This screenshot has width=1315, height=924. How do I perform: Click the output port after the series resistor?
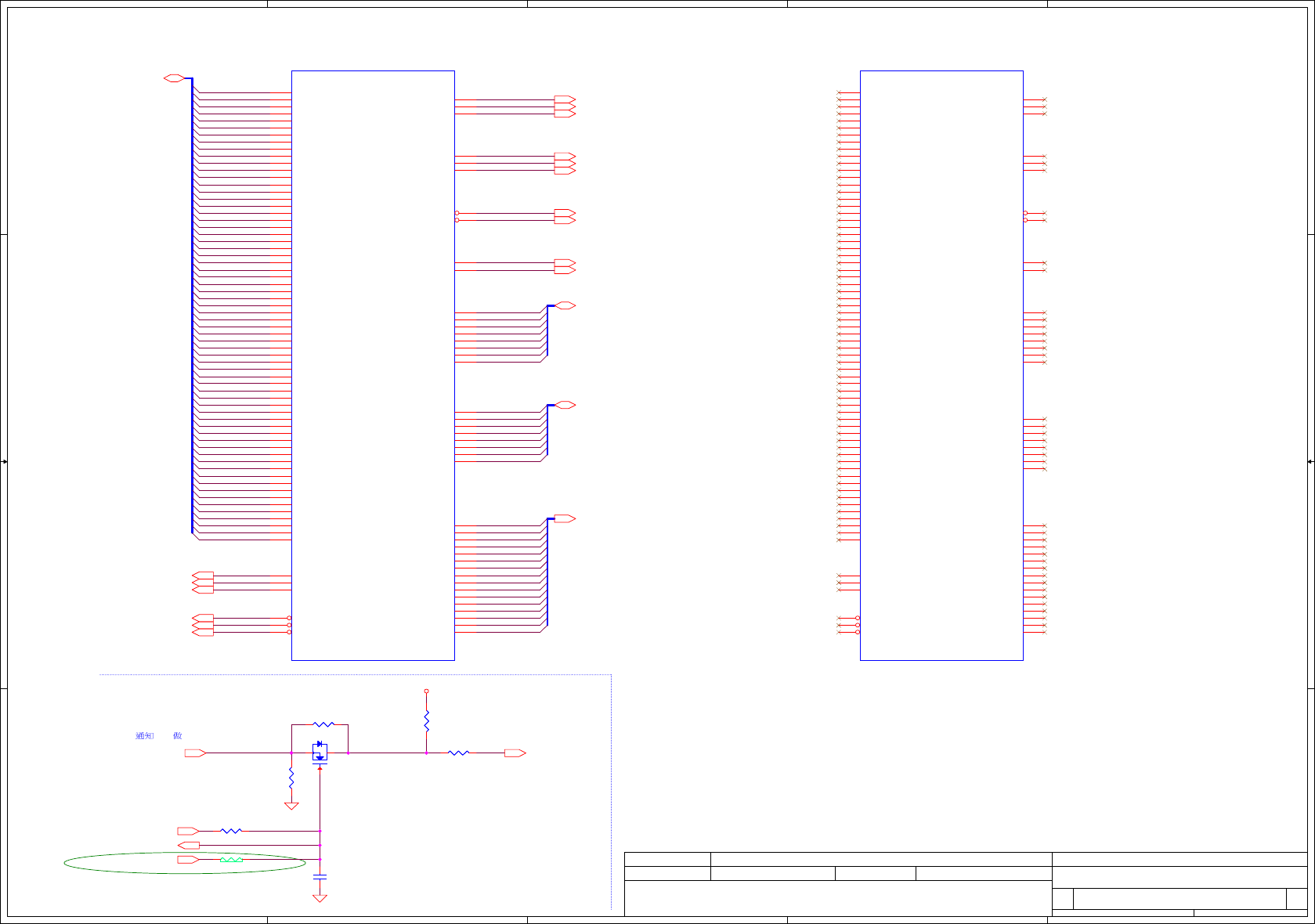(x=515, y=753)
